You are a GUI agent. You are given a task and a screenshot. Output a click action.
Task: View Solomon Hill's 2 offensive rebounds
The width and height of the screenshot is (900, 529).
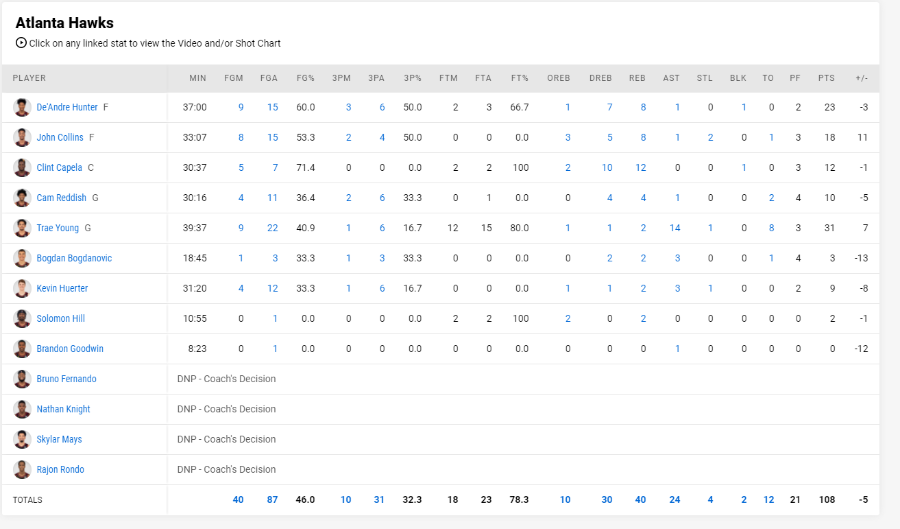(568, 318)
